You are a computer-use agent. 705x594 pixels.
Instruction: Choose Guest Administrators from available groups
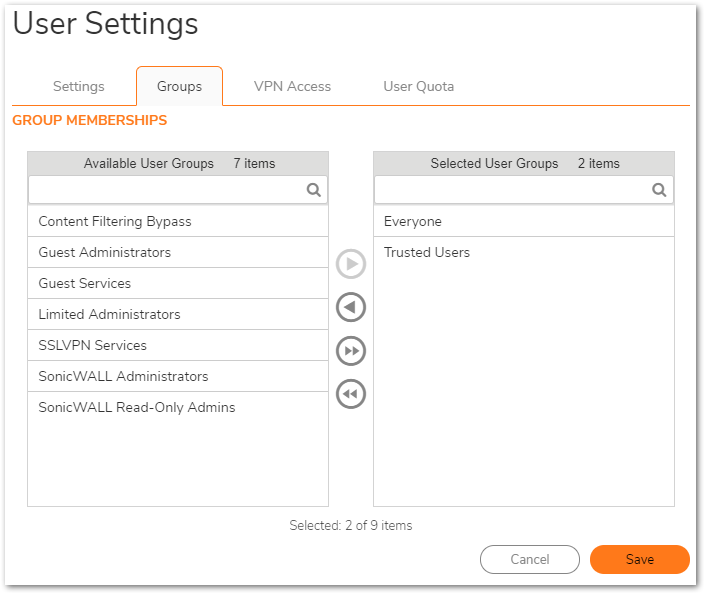click(105, 252)
